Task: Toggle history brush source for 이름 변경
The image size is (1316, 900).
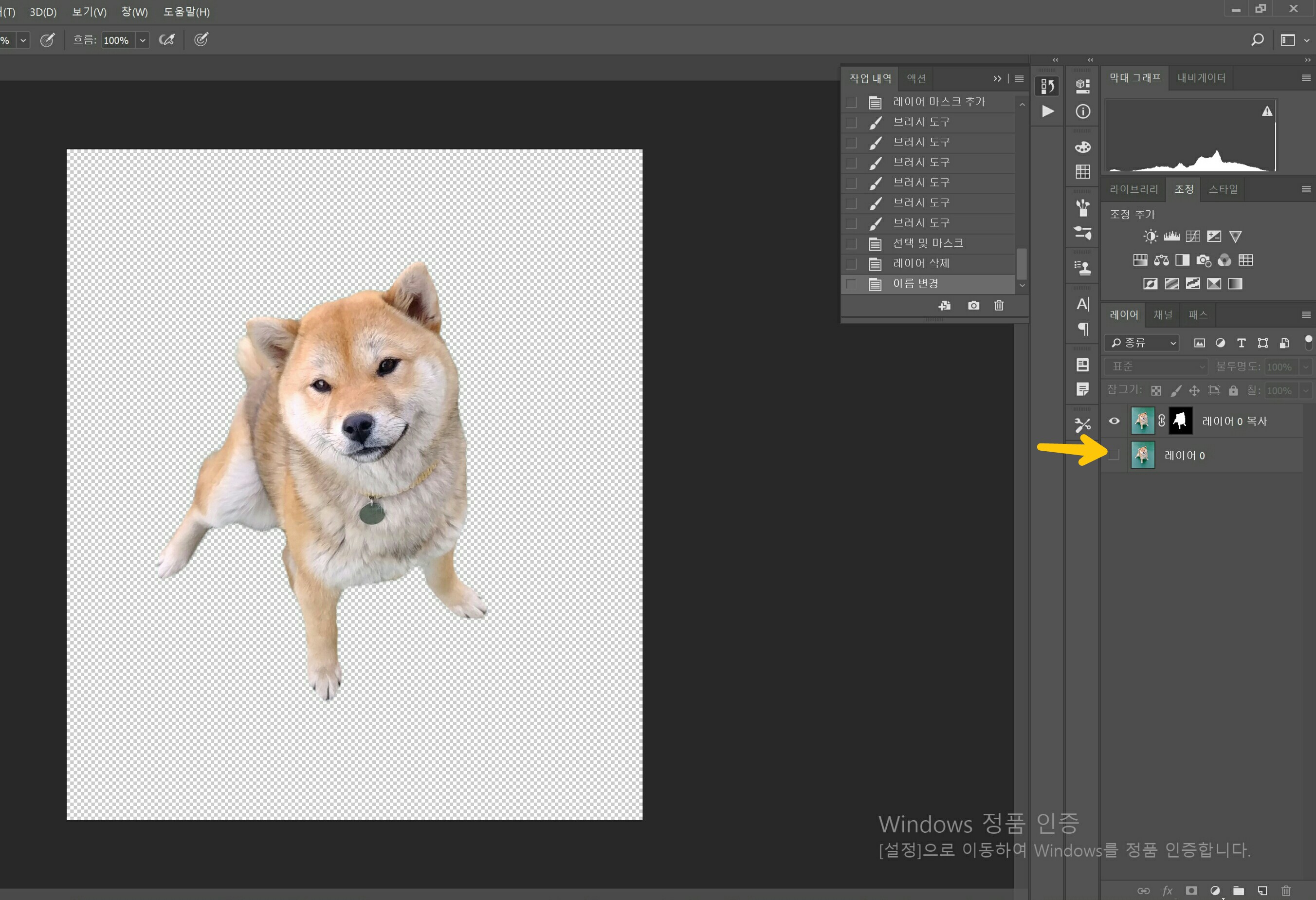Action: point(851,284)
